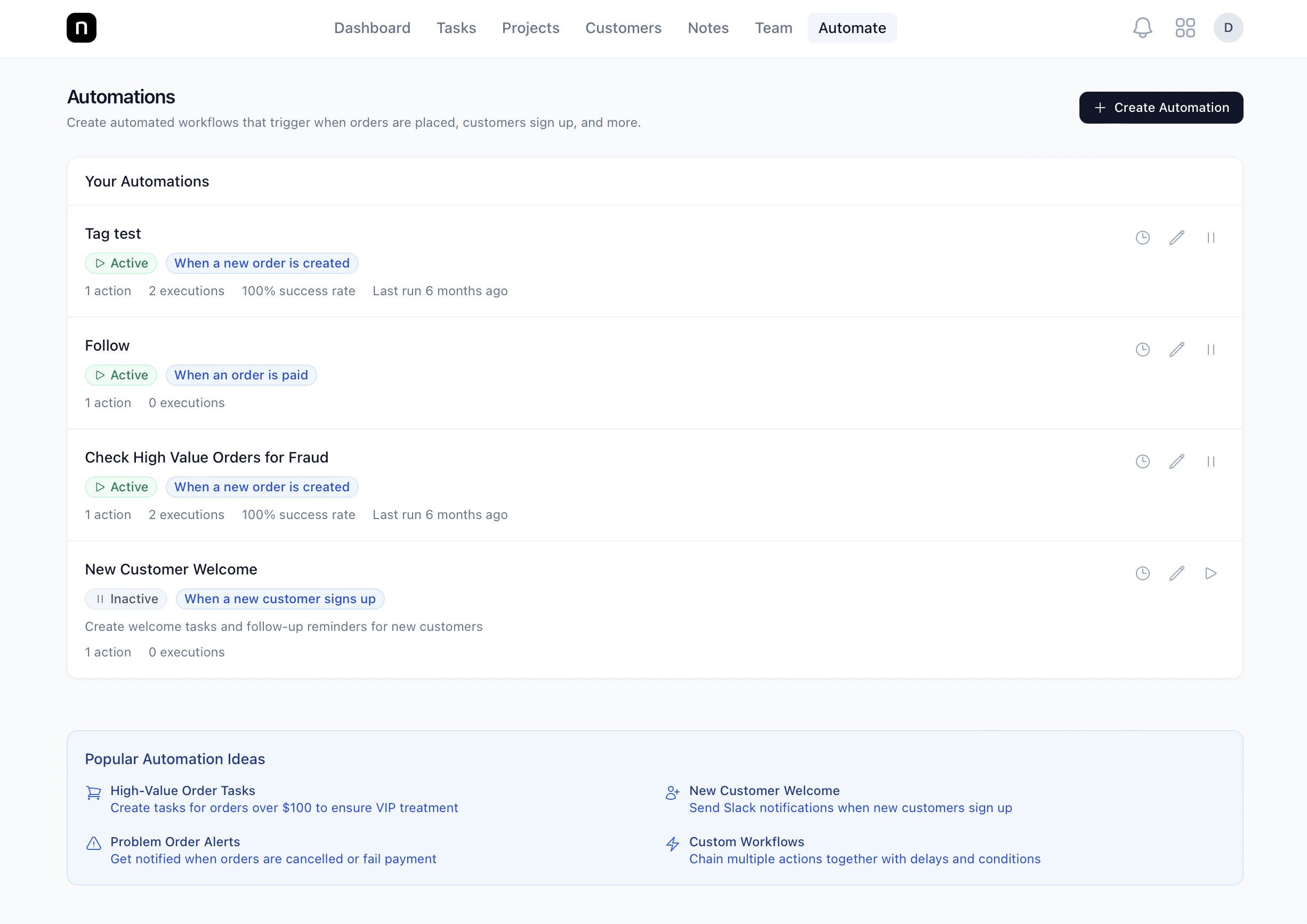Click the app logo icon
The width and height of the screenshot is (1307, 924).
pos(82,28)
